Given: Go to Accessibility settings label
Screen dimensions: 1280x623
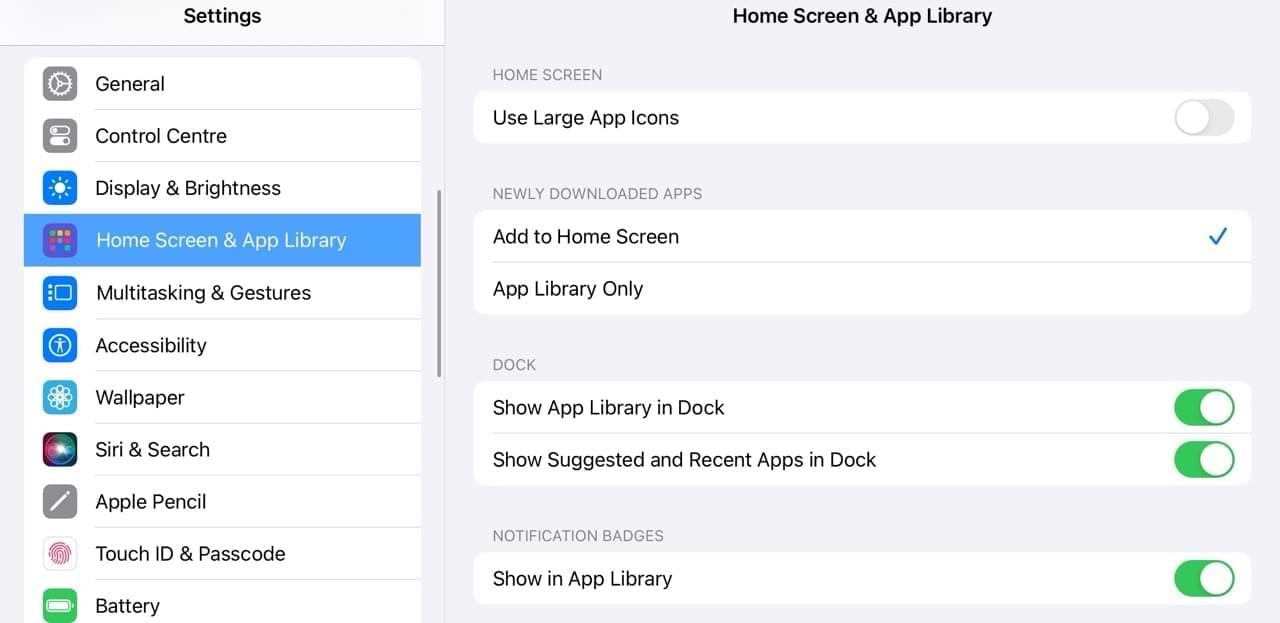Looking at the screenshot, I should tap(151, 345).
